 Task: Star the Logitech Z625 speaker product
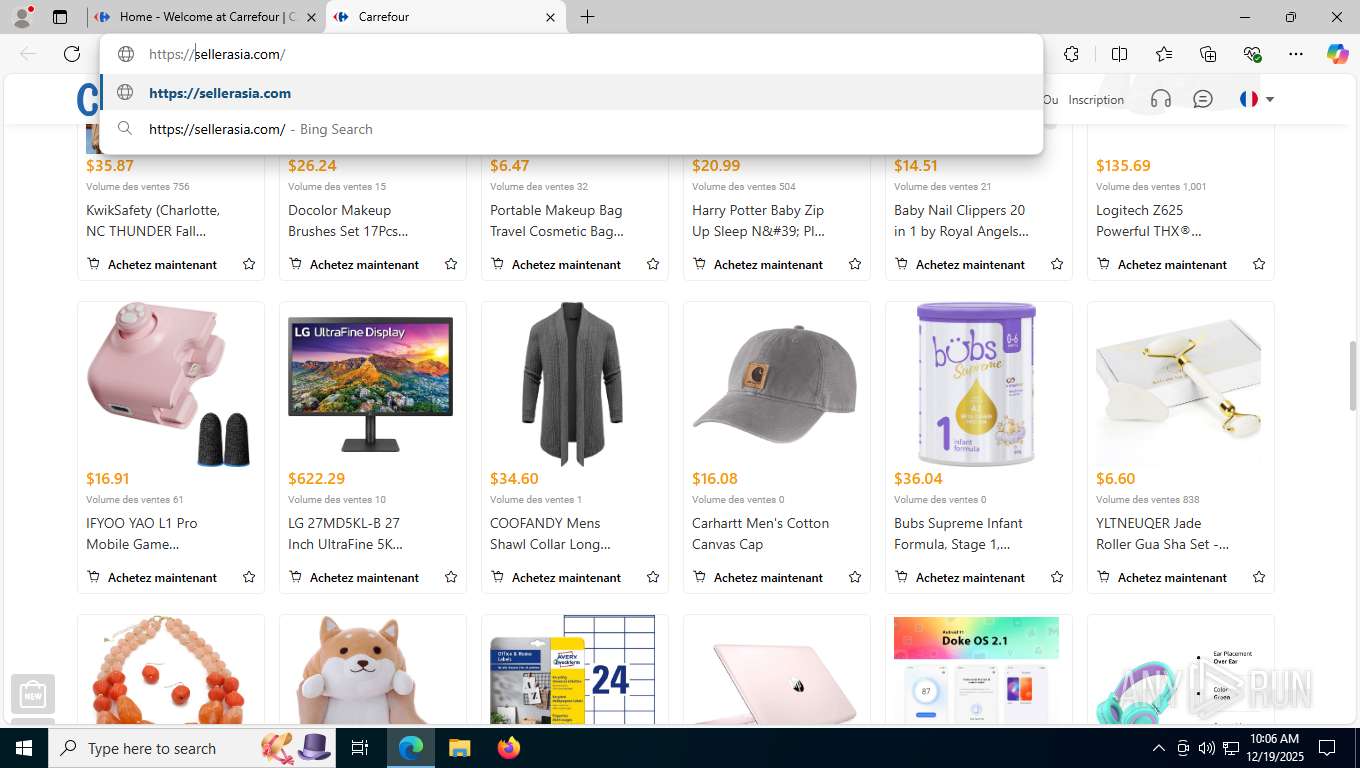[1259, 264]
